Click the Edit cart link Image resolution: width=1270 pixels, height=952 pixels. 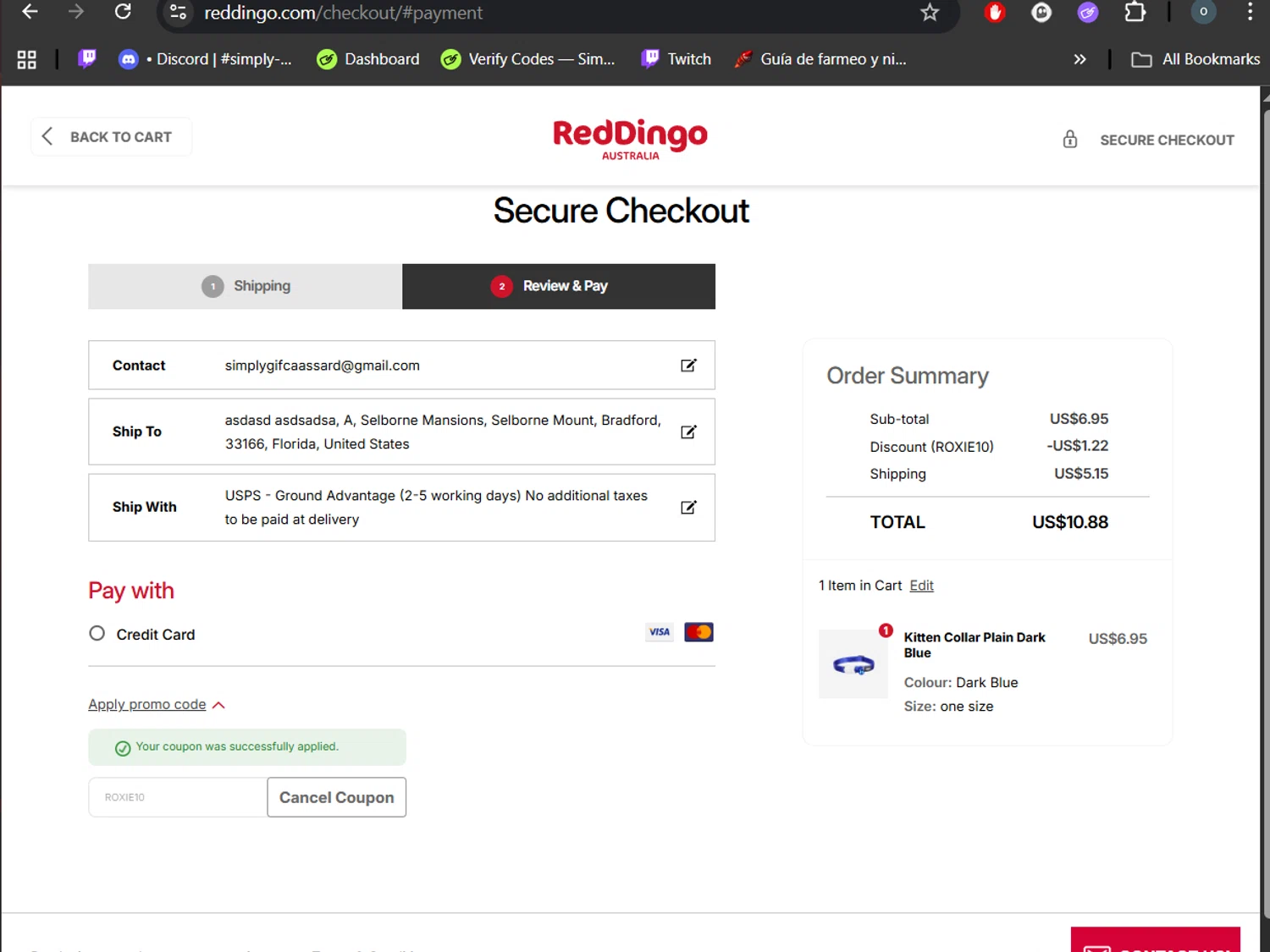[922, 586]
